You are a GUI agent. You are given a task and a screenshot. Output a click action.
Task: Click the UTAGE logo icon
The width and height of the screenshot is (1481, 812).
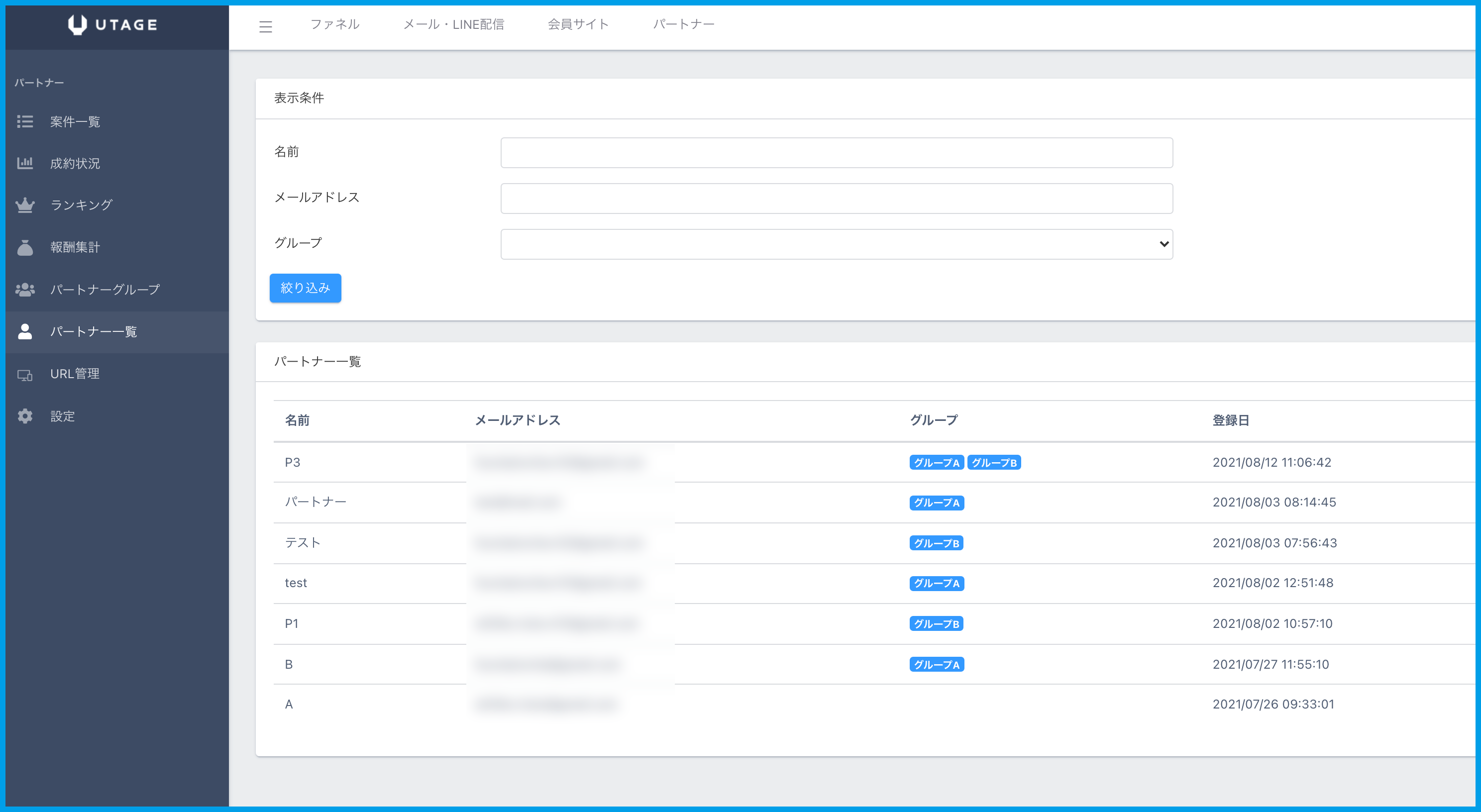pos(77,25)
